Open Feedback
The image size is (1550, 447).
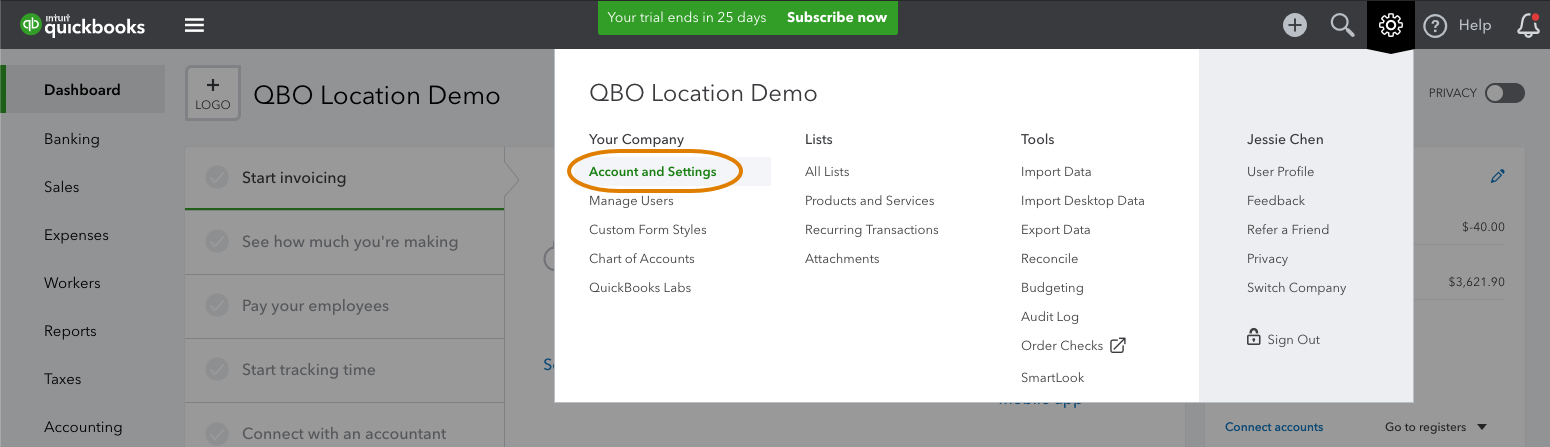pyautogui.click(x=1276, y=201)
